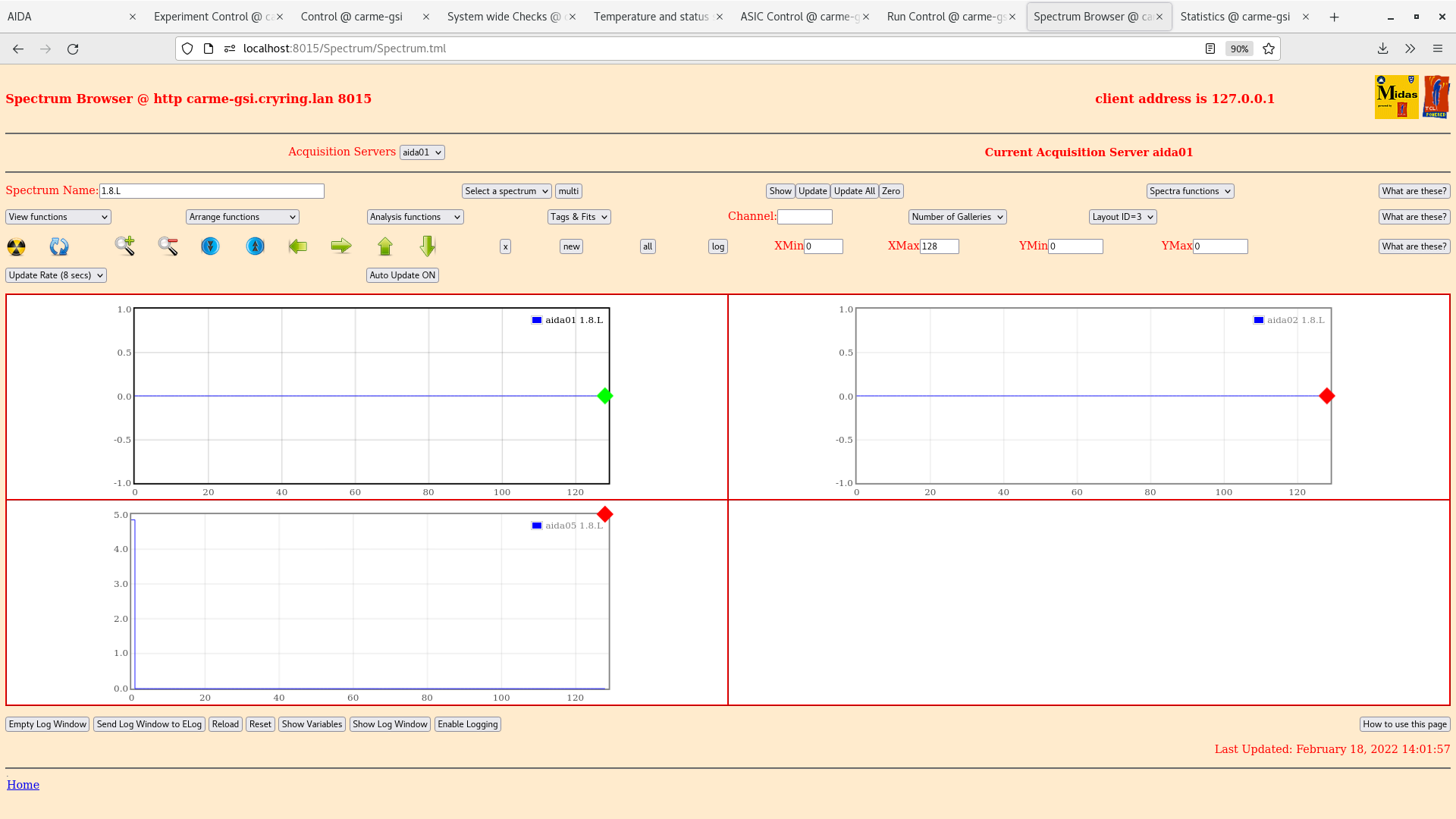Click the green left arrow icon
Image resolution: width=1456 pixels, height=819 pixels.
coord(298,246)
